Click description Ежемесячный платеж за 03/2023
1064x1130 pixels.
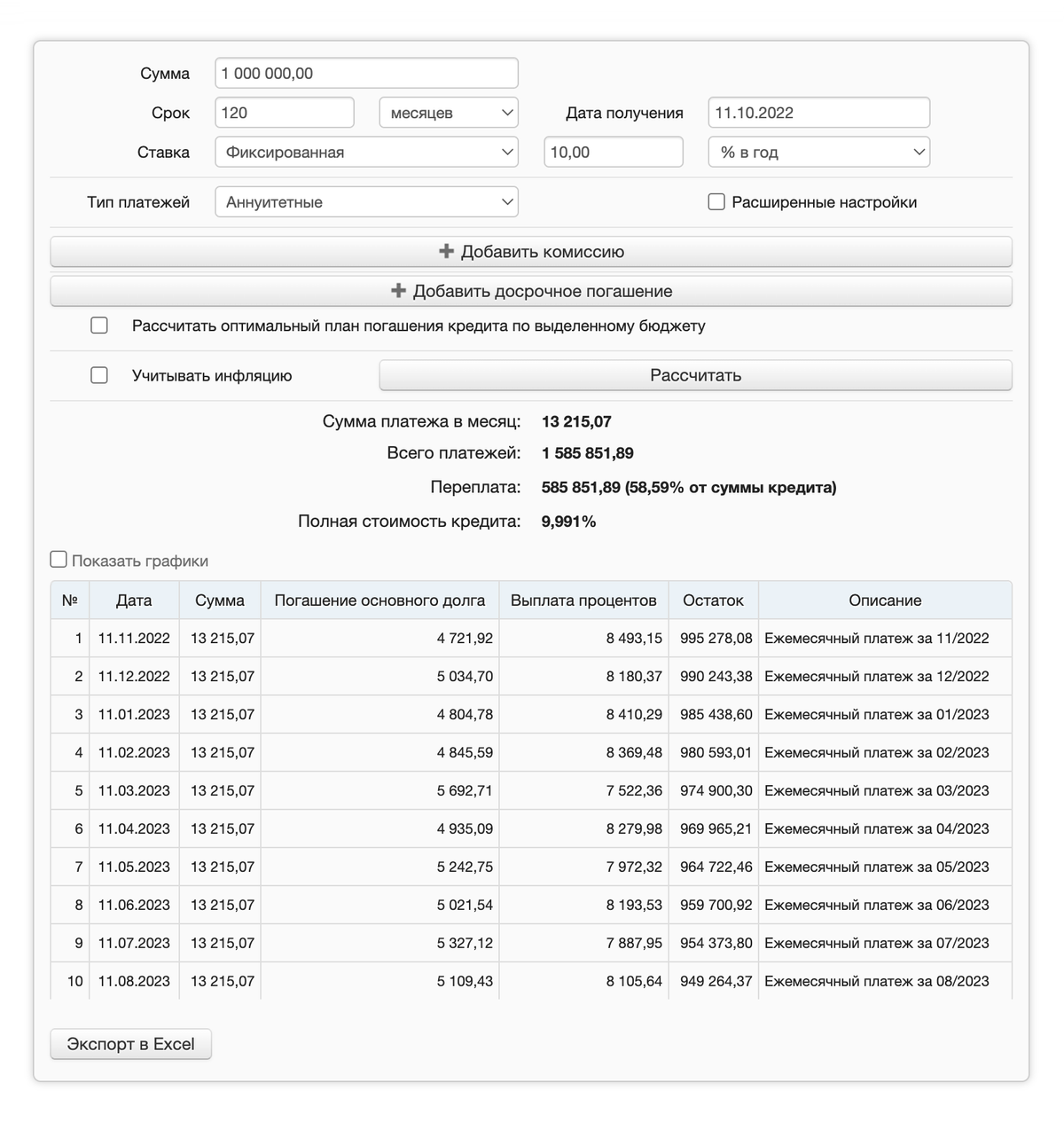coord(877,791)
